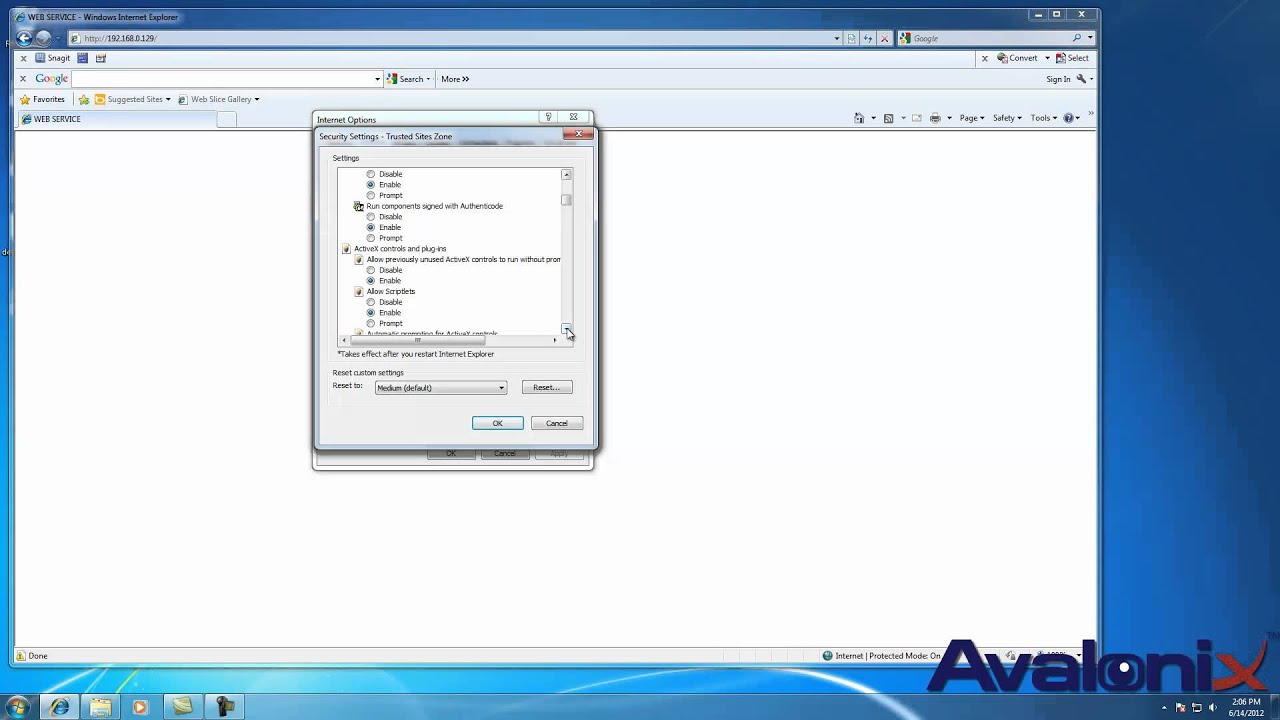The image size is (1280, 720).
Task: Click the blue Help icon in command bar
Action: [x=1068, y=118]
